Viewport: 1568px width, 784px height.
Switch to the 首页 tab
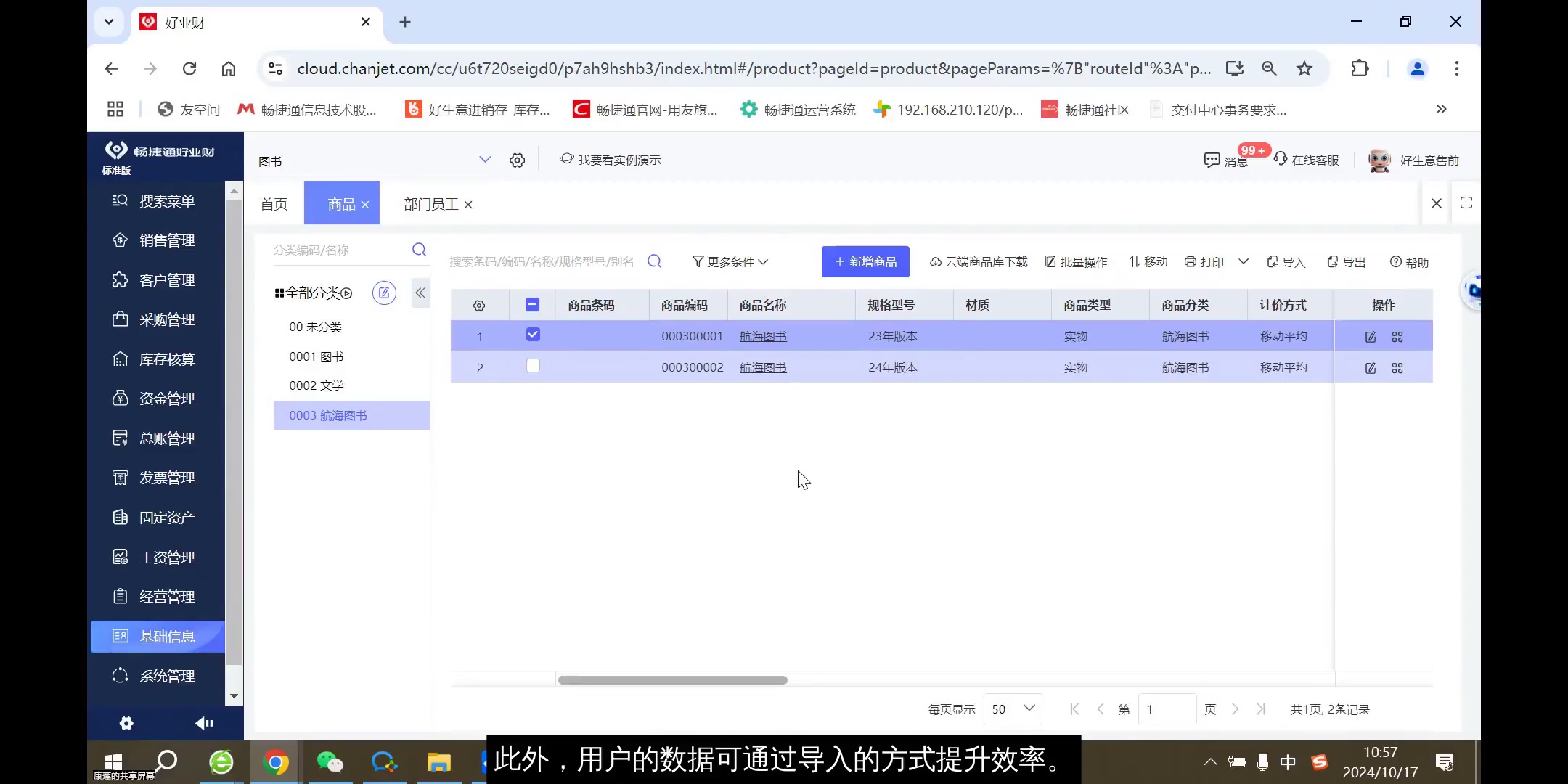(x=273, y=203)
